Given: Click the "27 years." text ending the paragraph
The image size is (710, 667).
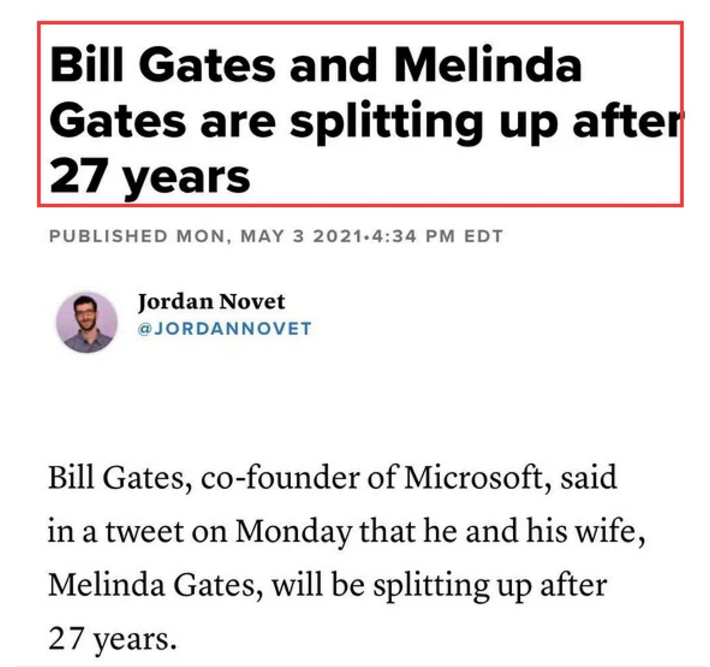Looking at the screenshot, I should click(x=112, y=639).
